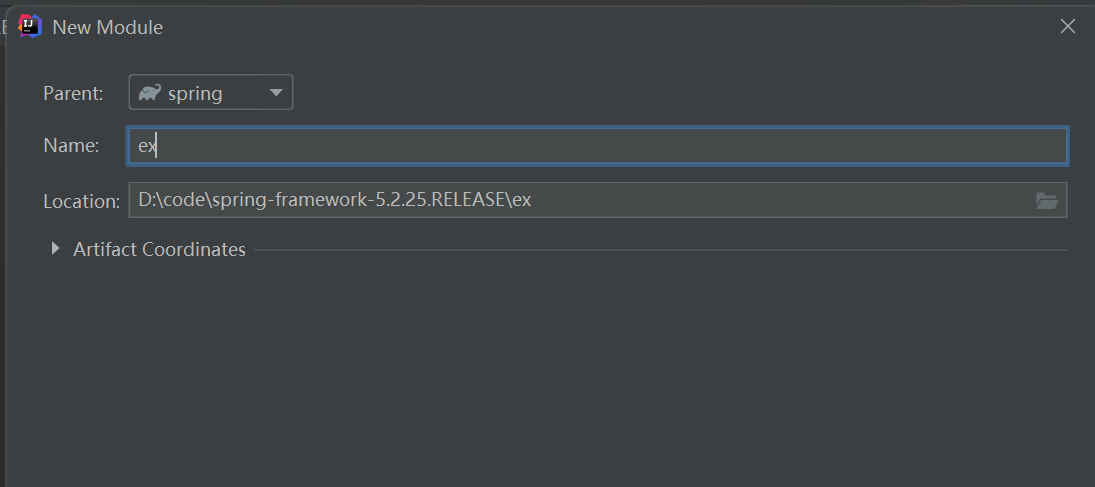Screen dimensions: 1095x487
Task: Click the IntelliJ IDEA logo icon
Action: pos(30,27)
